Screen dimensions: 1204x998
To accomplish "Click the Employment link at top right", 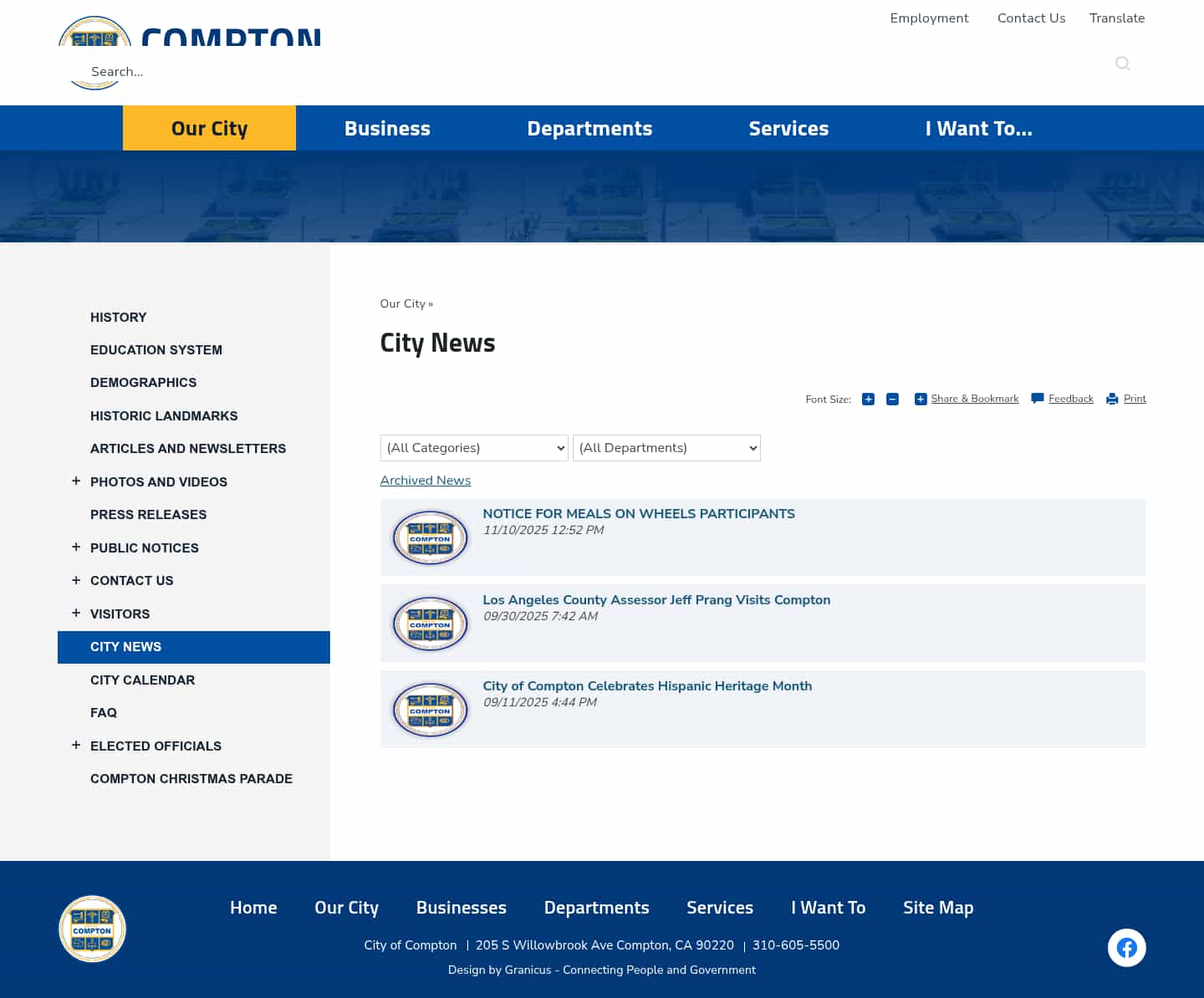I will 929,18.
